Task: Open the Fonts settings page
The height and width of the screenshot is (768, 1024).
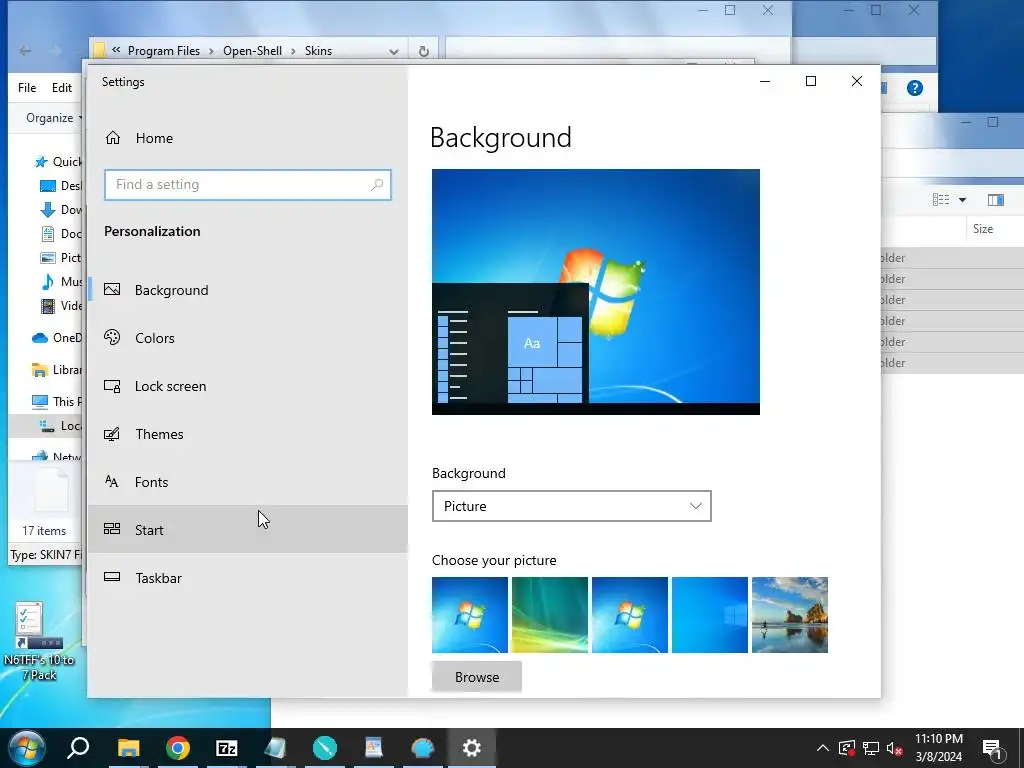Action: point(248,482)
